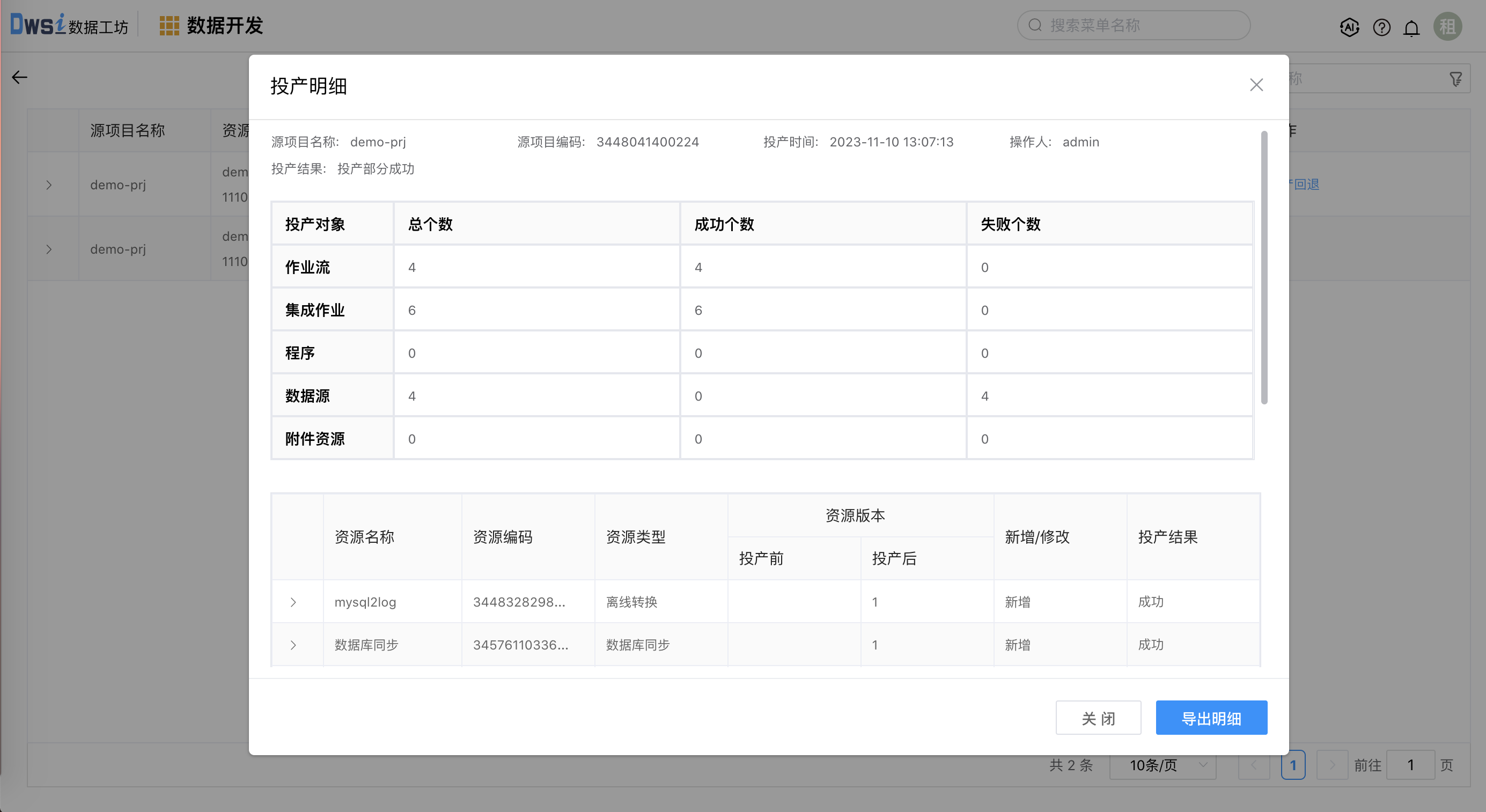Expand the 数据库同步 resource row
The image size is (1486, 812).
[x=293, y=645]
